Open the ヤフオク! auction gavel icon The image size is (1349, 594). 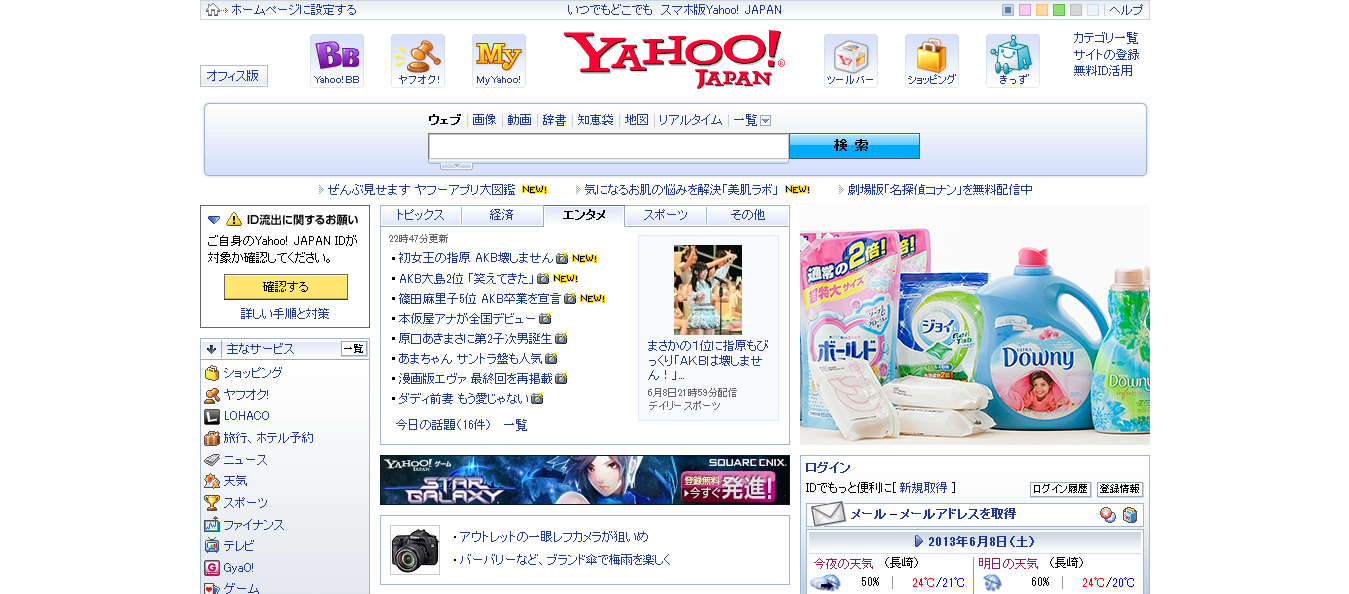[x=418, y=61]
